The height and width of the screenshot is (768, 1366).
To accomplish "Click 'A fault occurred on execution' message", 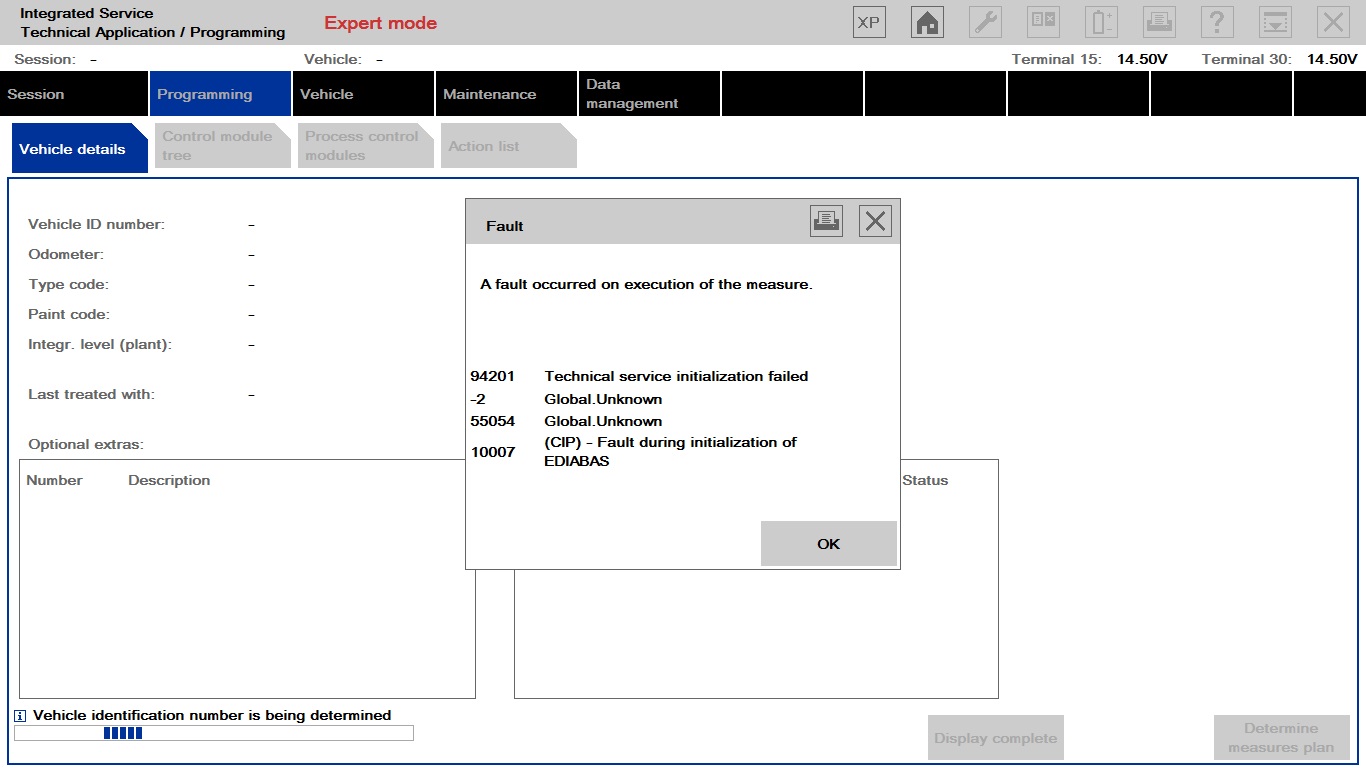I will pos(646,284).
